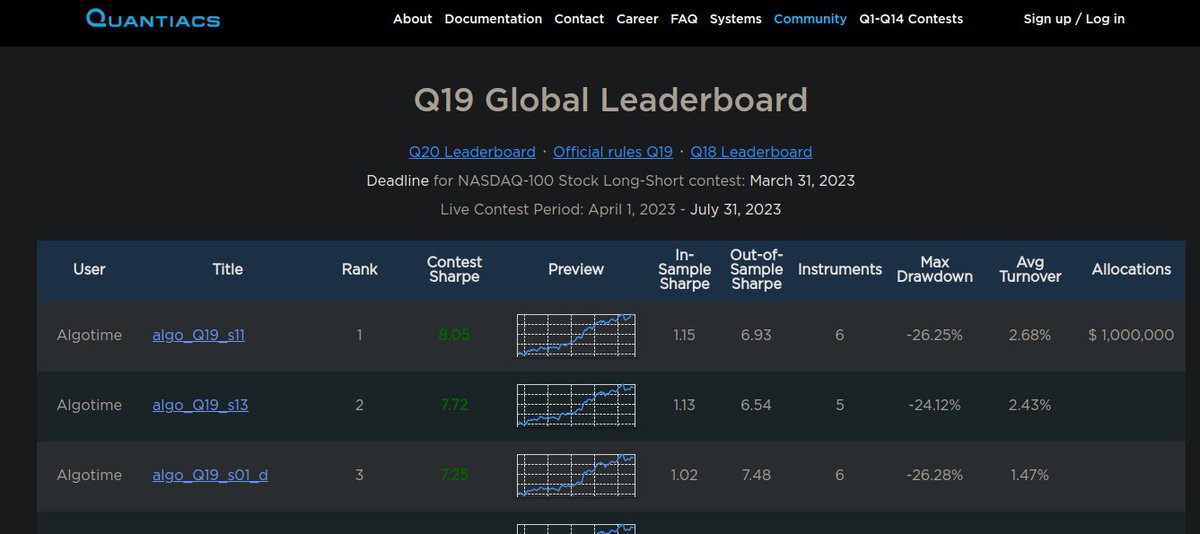The height and width of the screenshot is (534, 1200).
Task: Open the Systems page
Action: (x=735, y=19)
